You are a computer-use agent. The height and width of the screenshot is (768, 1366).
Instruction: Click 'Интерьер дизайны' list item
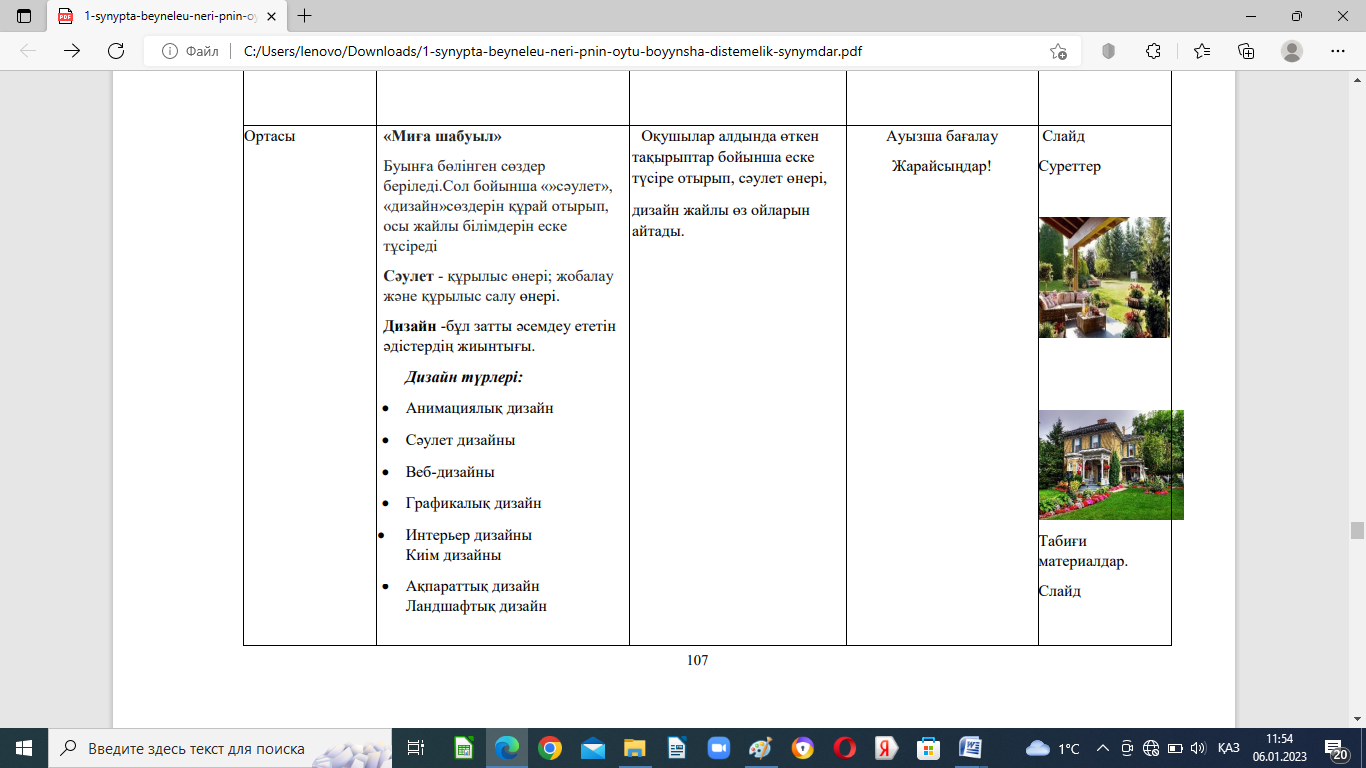[x=469, y=535]
